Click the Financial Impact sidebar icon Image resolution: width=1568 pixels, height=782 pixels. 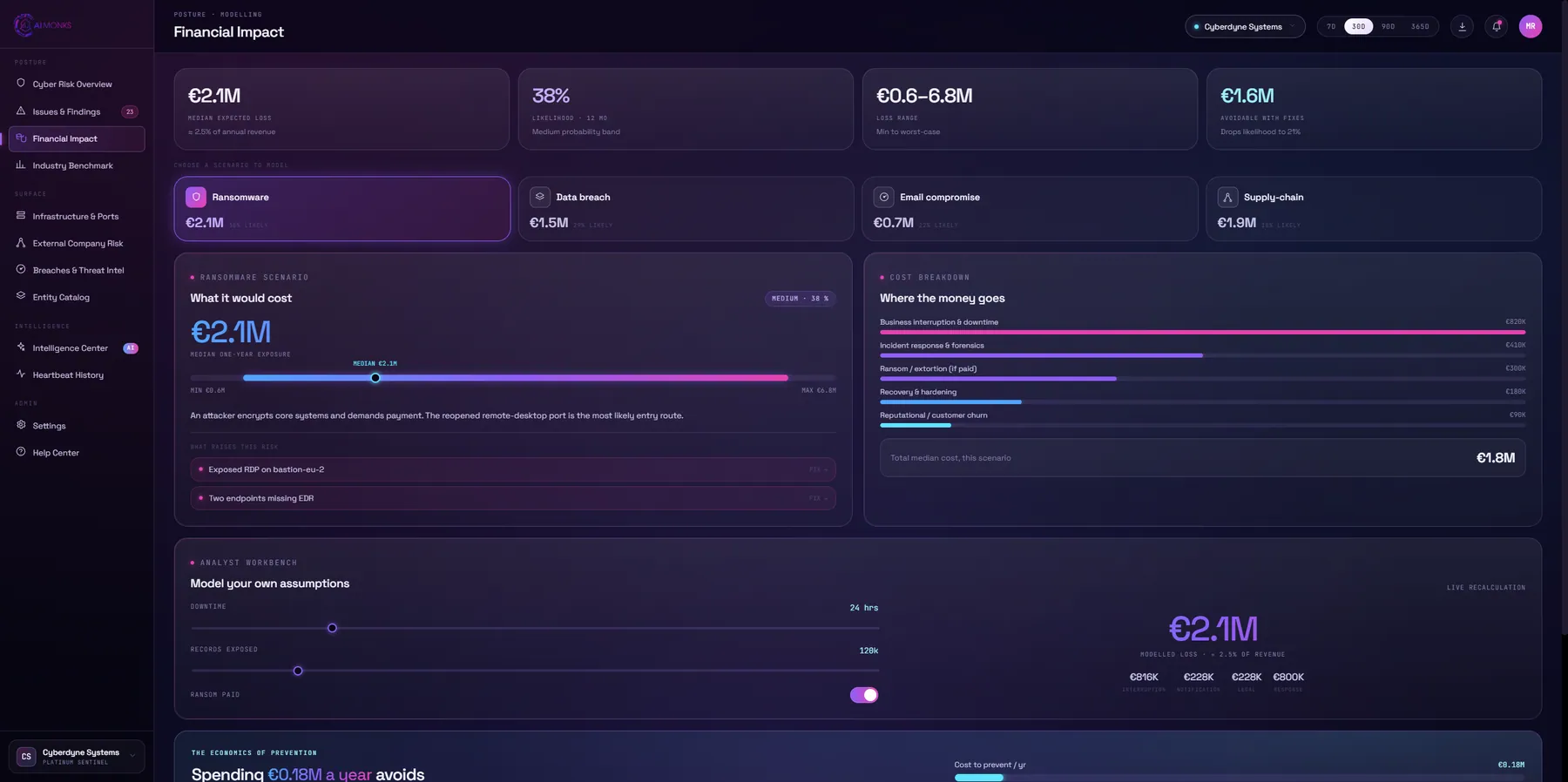coord(21,138)
